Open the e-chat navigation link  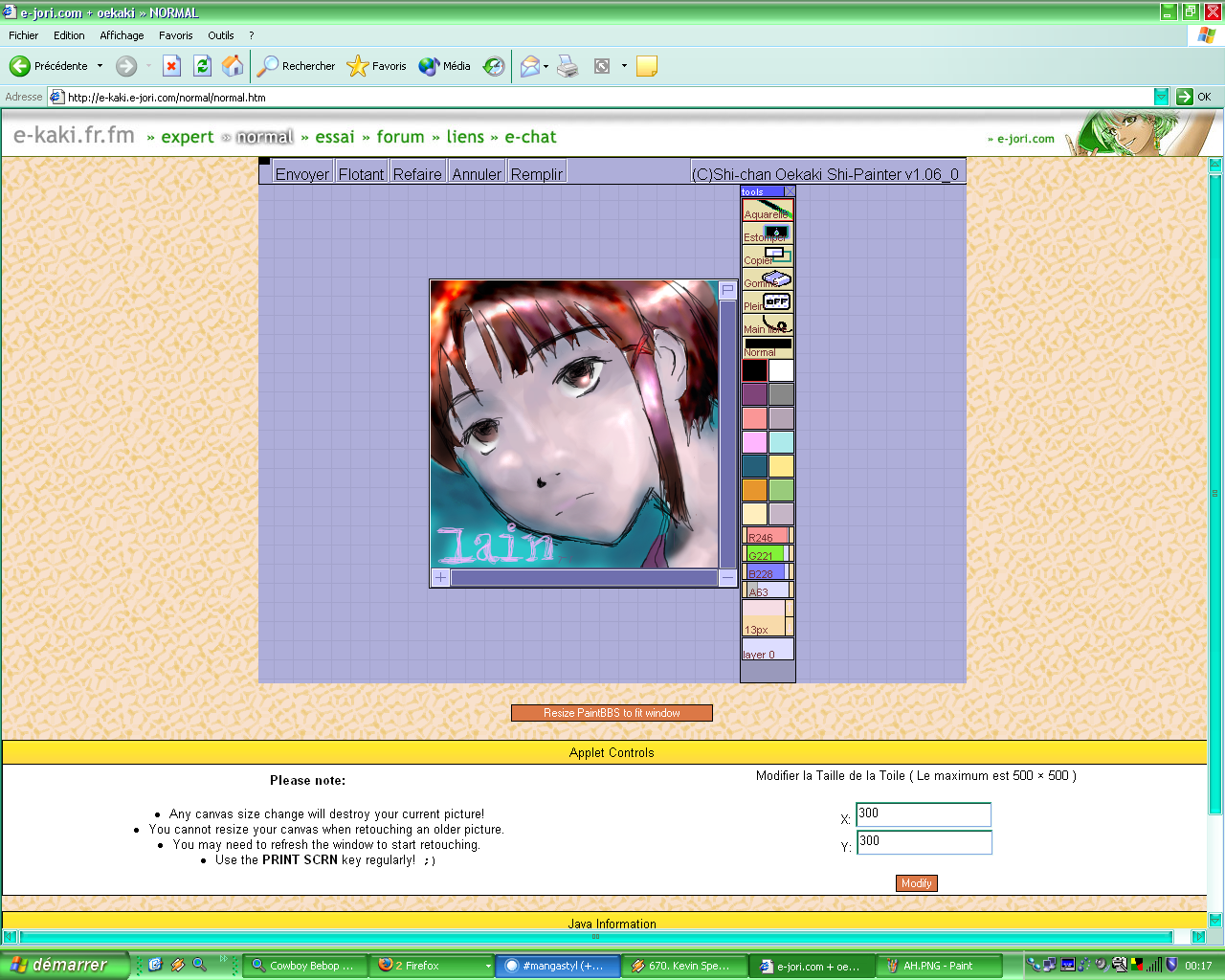(530, 137)
